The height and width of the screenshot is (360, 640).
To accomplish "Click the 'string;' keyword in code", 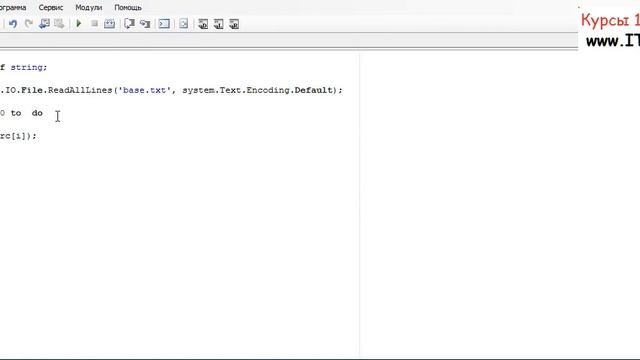I will point(29,67).
